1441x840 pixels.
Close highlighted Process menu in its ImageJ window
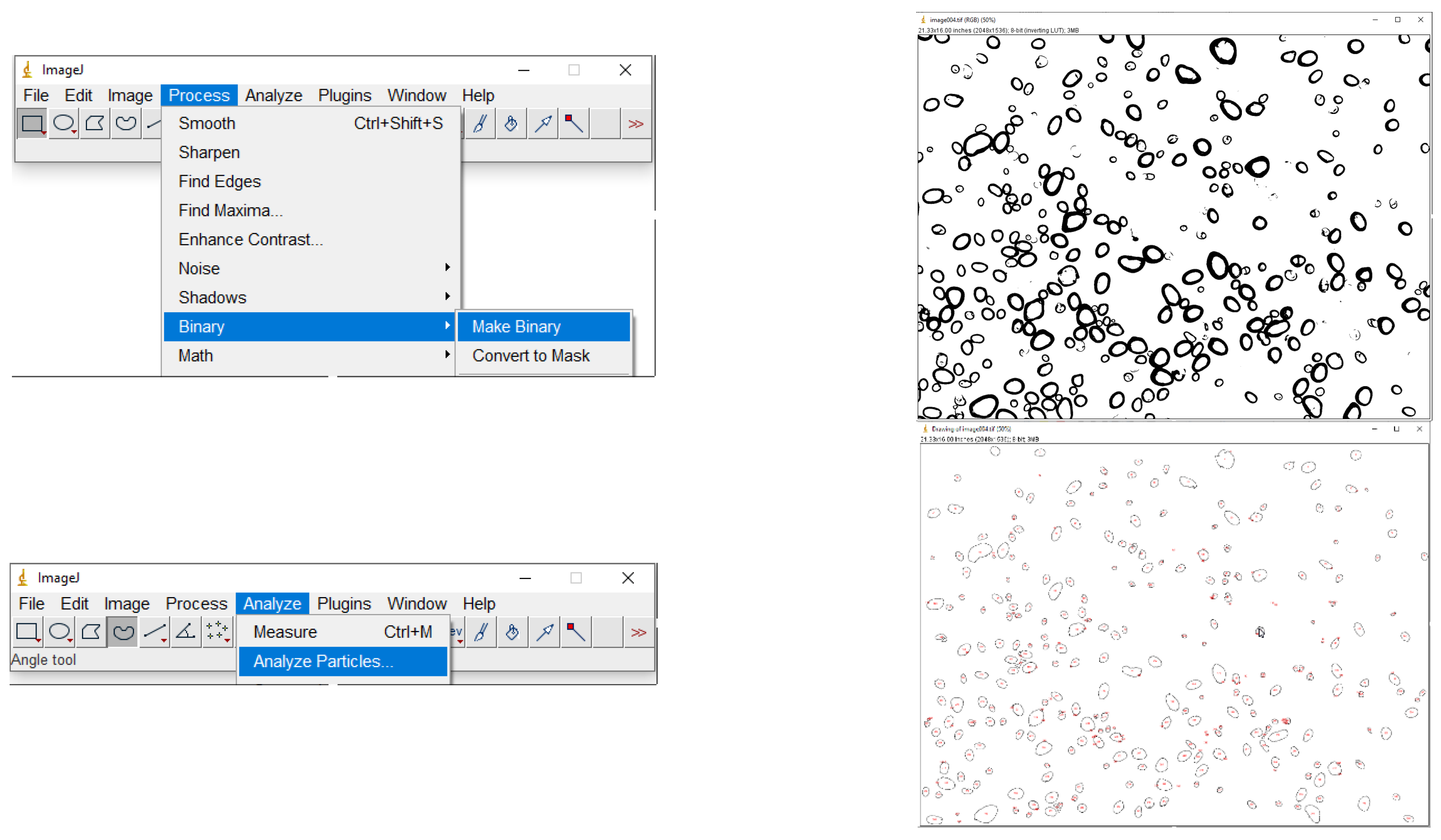[199, 95]
